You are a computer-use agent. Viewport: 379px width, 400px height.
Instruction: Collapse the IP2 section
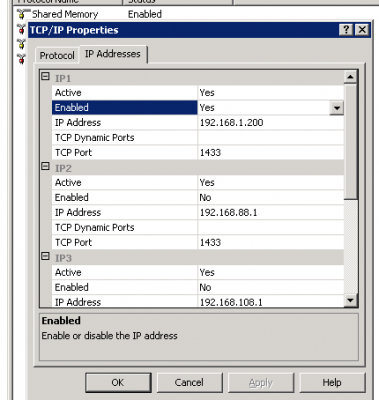tap(45, 166)
